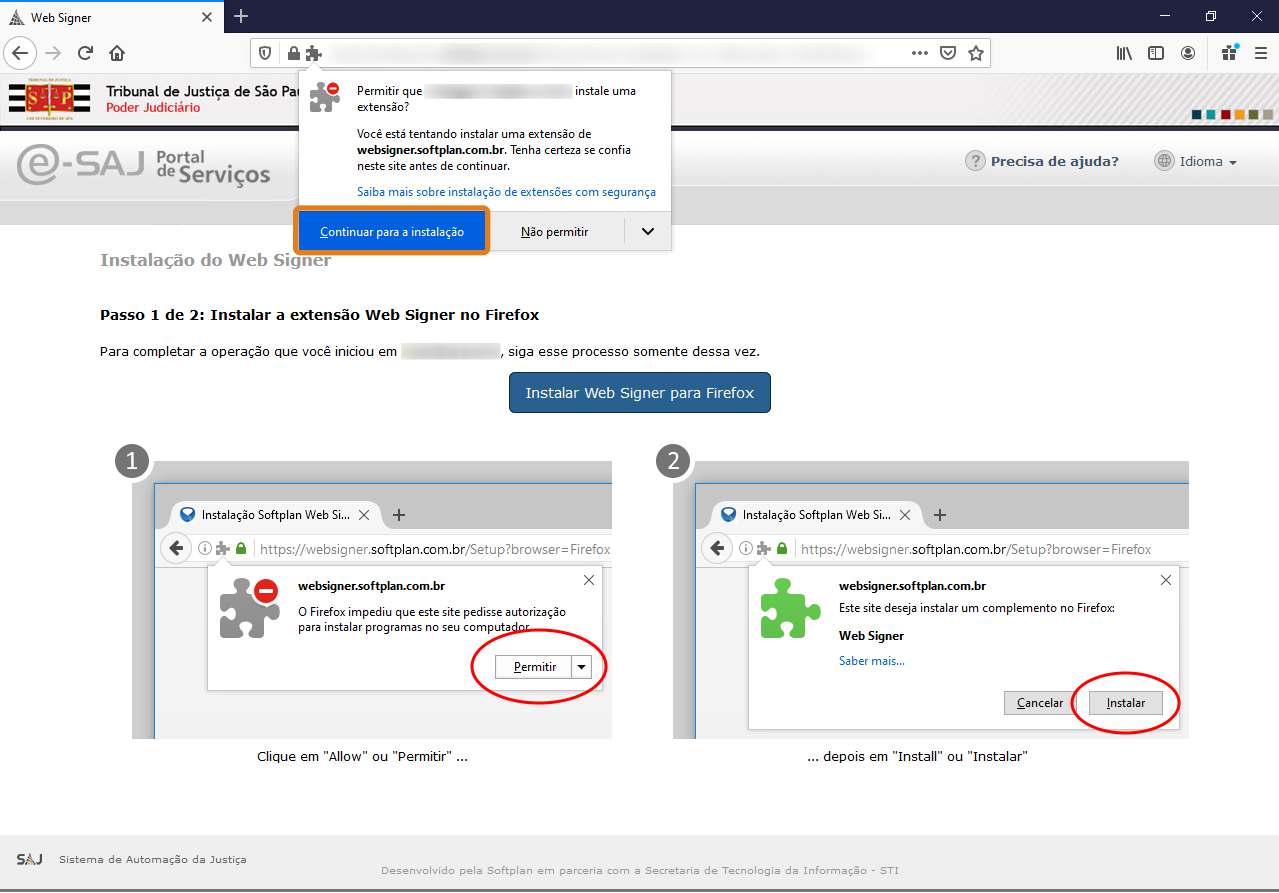The image size is (1279, 893).
Task: Click the browser Back arrow button
Action: [x=21, y=53]
